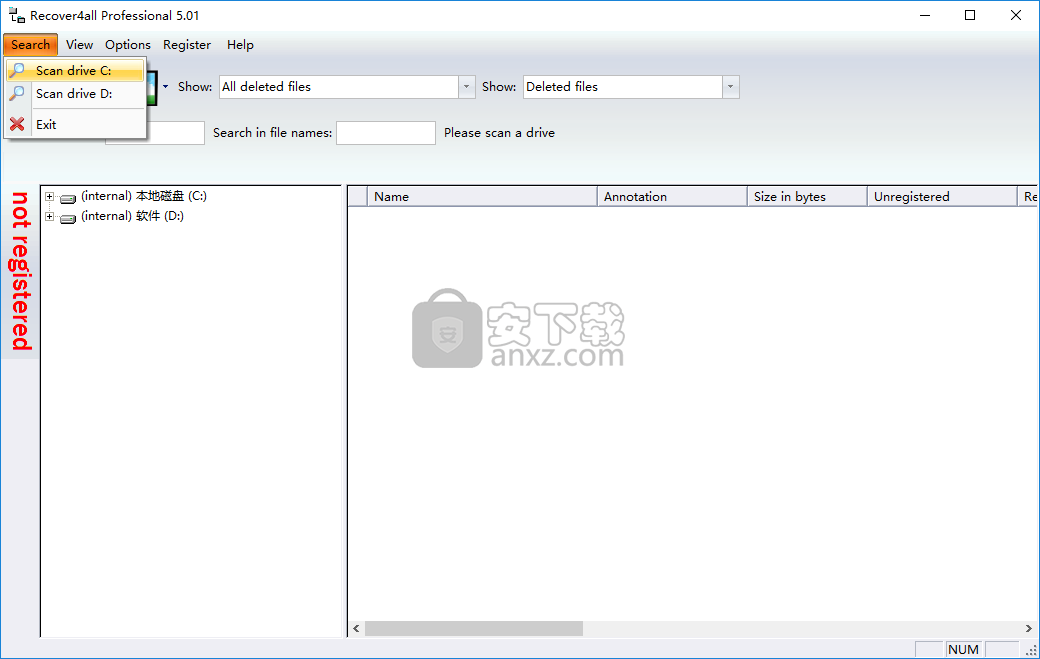Open the Deleted files dropdown
Screen dimensions: 1040x659
click(x=730, y=87)
